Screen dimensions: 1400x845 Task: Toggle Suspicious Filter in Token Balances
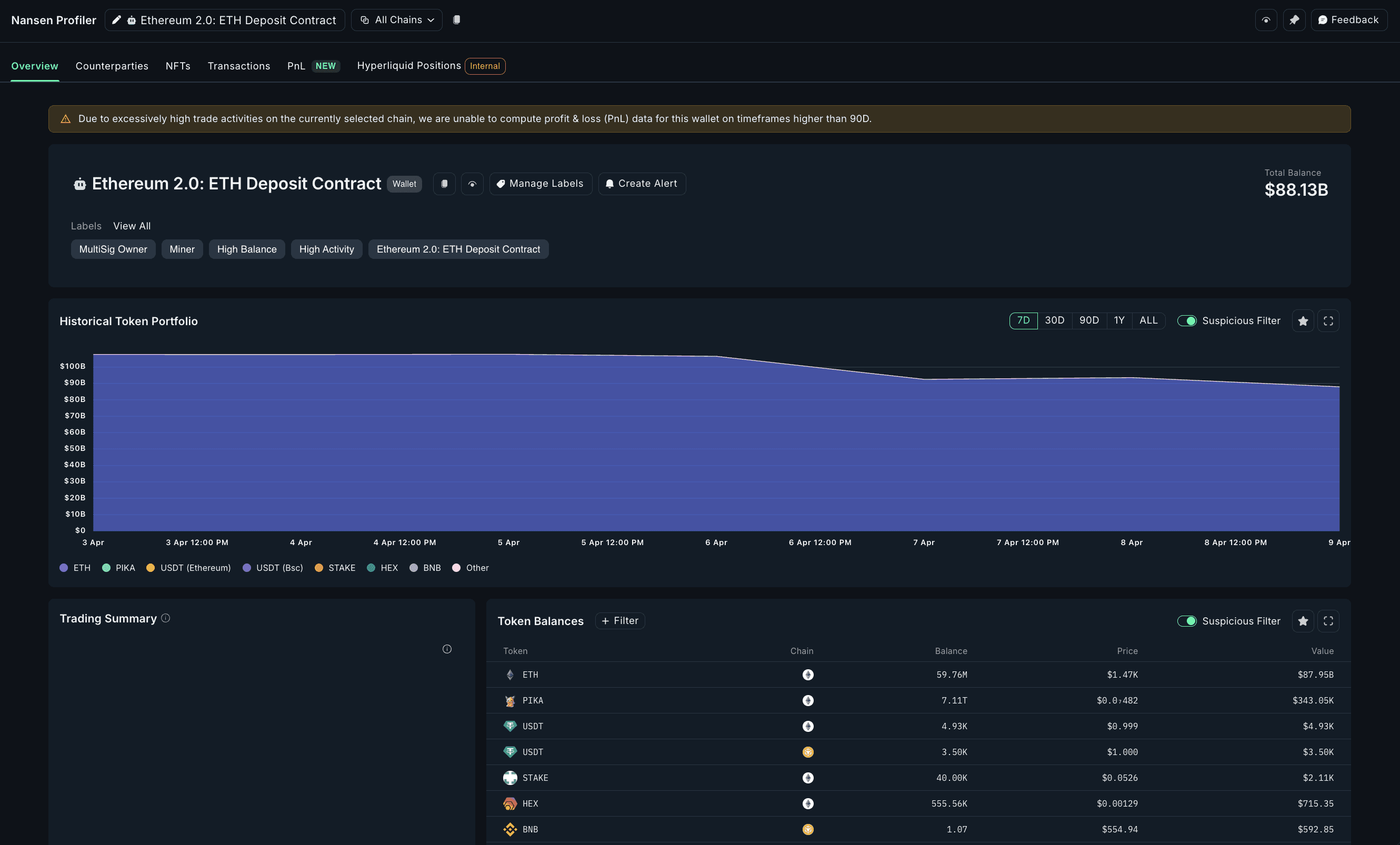[1186, 621]
